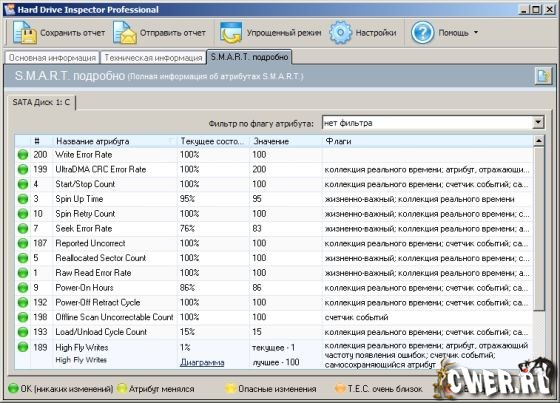Click the vertical scrollbar thumb of attribute table
The image size is (560, 403).
pos(538,229)
